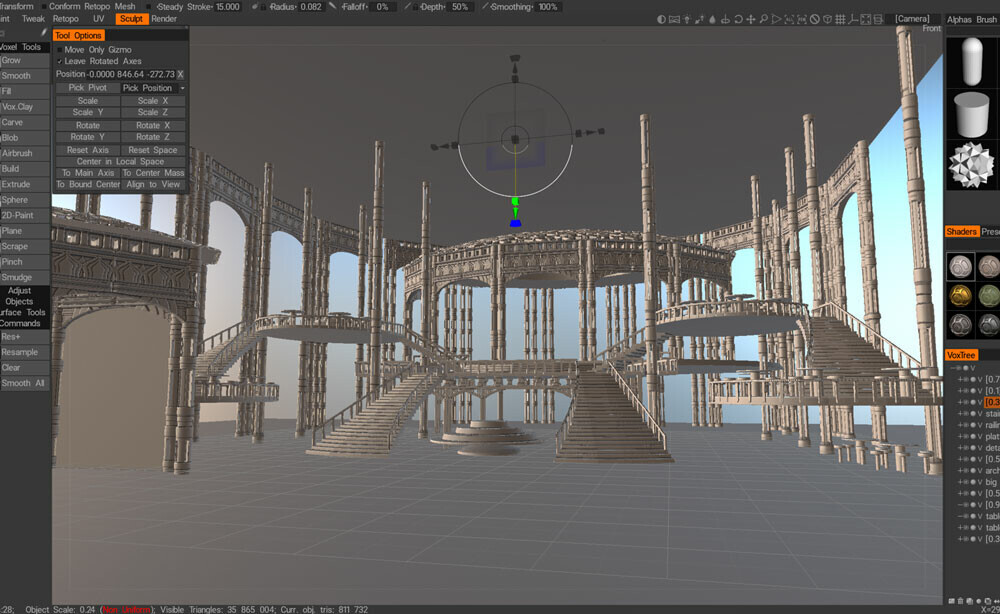Click the no-entry circle icon in the viewport toolbar
The width and height of the screenshot is (1000, 614).
814,20
